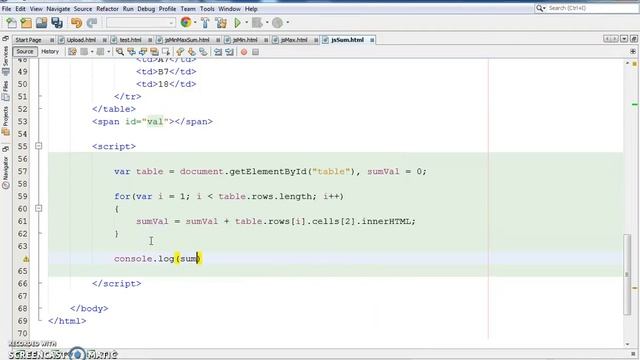This screenshot has width=640, height=360.
Task: Click the Save All icon
Action: tap(57, 23)
